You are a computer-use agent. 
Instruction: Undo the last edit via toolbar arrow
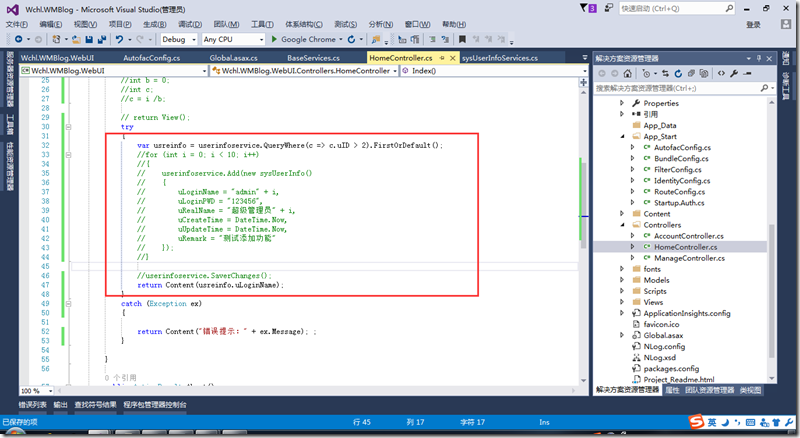[119, 39]
